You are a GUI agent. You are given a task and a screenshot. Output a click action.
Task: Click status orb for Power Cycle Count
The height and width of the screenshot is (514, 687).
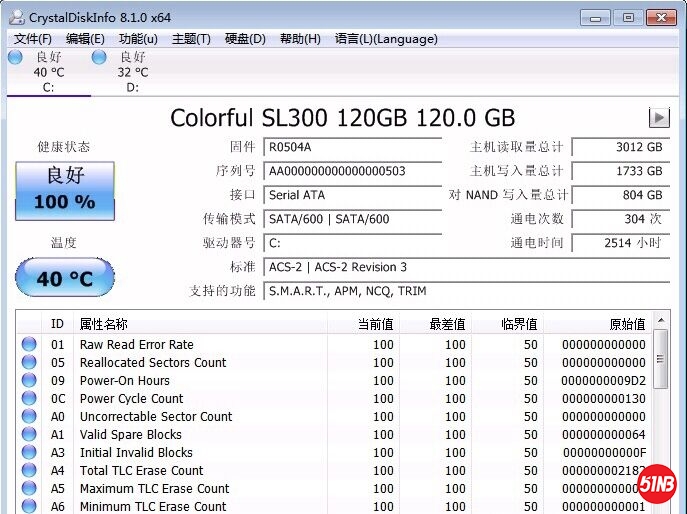tap(29, 398)
